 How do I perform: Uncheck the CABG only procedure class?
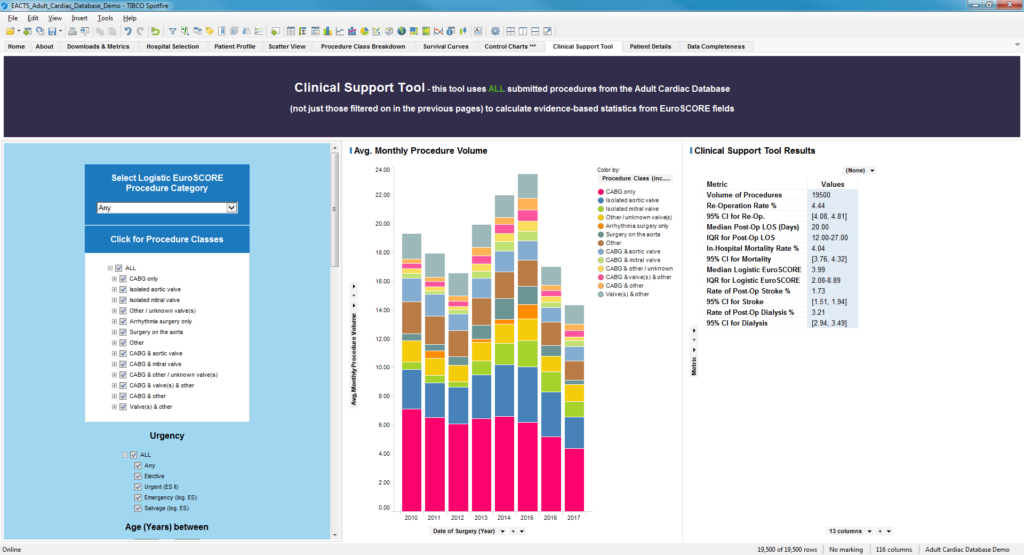tap(122, 278)
